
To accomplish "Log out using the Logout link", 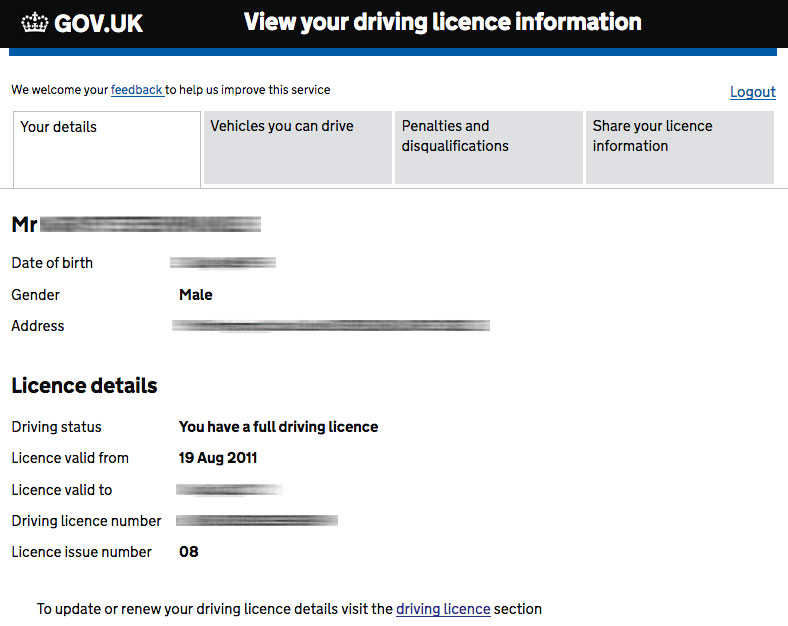I will click(x=753, y=92).
